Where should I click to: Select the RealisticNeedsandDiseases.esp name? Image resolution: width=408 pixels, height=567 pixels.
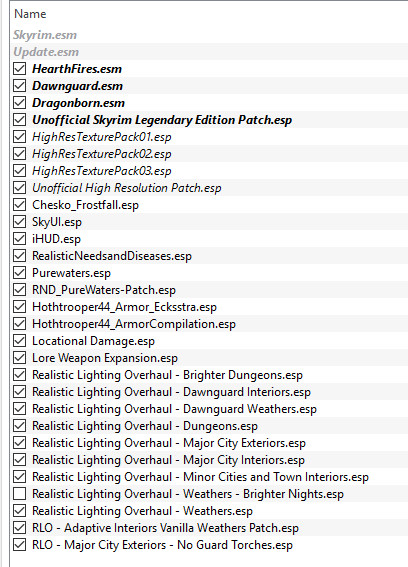[x=112, y=256]
